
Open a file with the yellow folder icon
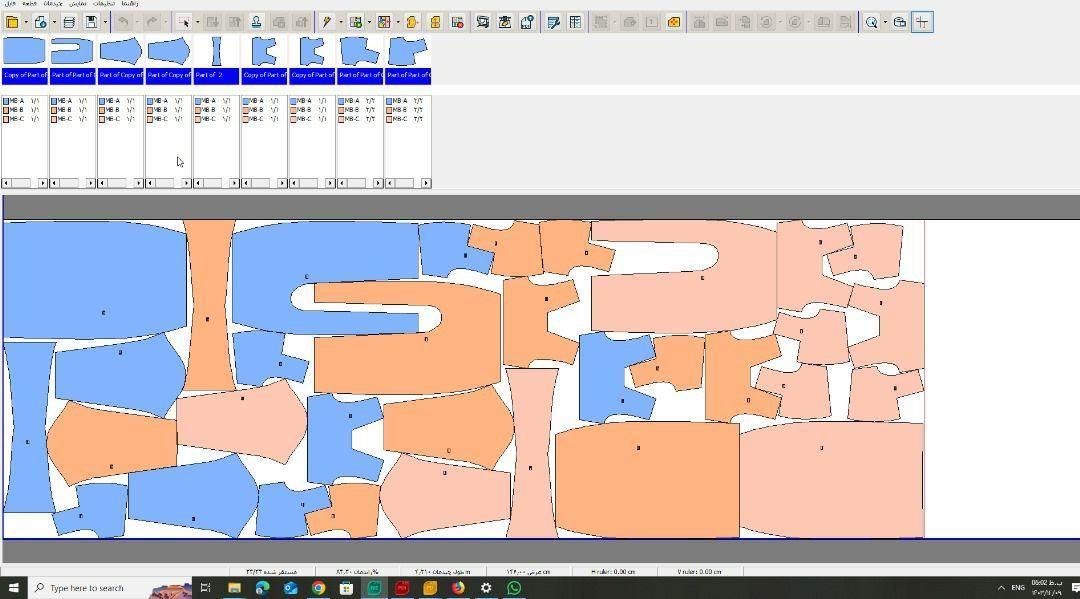coord(12,22)
